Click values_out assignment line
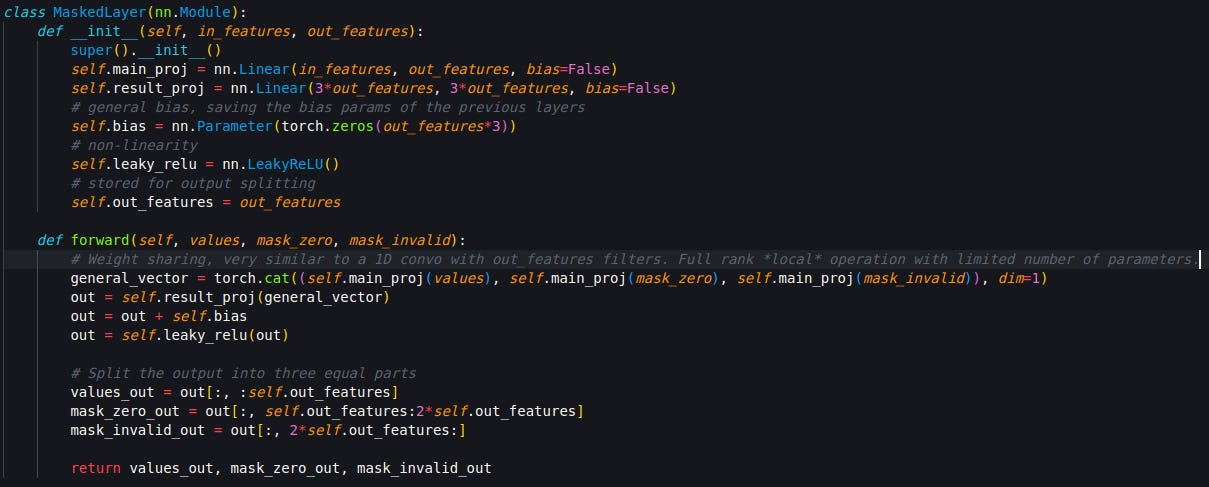Image resolution: width=1209 pixels, height=487 pixels. click(234, 392)
